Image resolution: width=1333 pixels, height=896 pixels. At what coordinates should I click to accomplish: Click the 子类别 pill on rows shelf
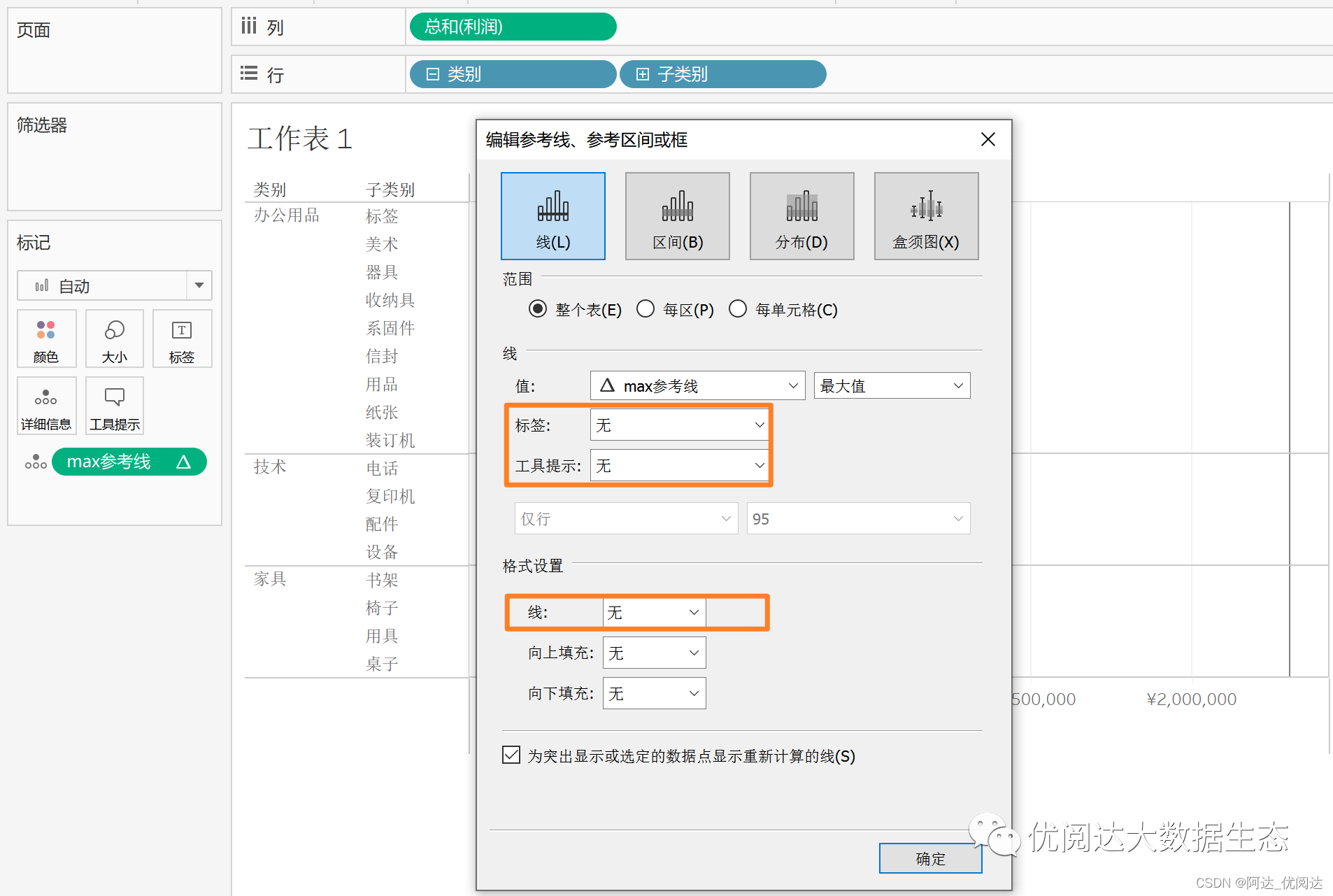point(722,74)
